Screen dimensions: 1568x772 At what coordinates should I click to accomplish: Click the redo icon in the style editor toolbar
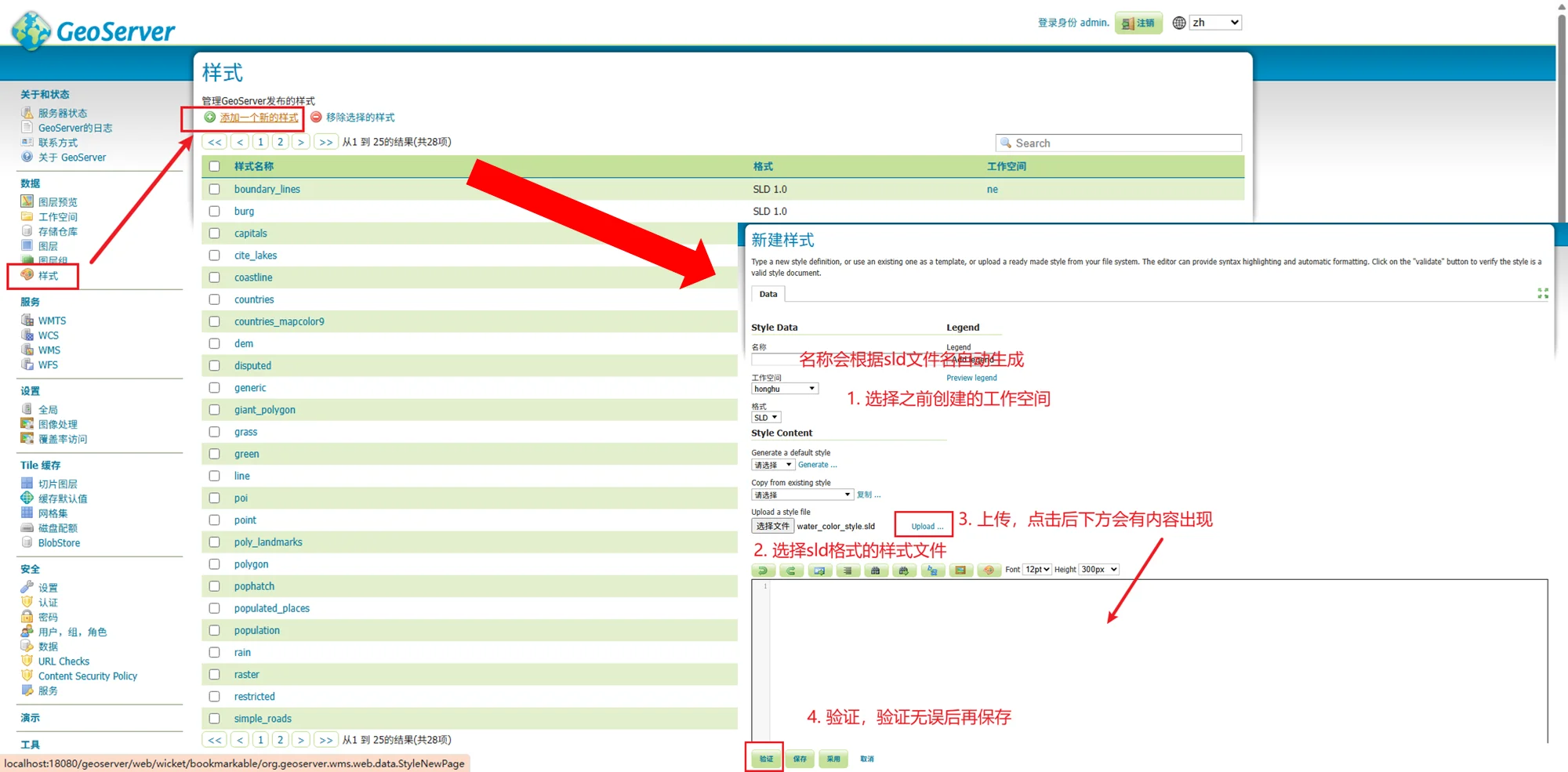(x=791, y=571)
